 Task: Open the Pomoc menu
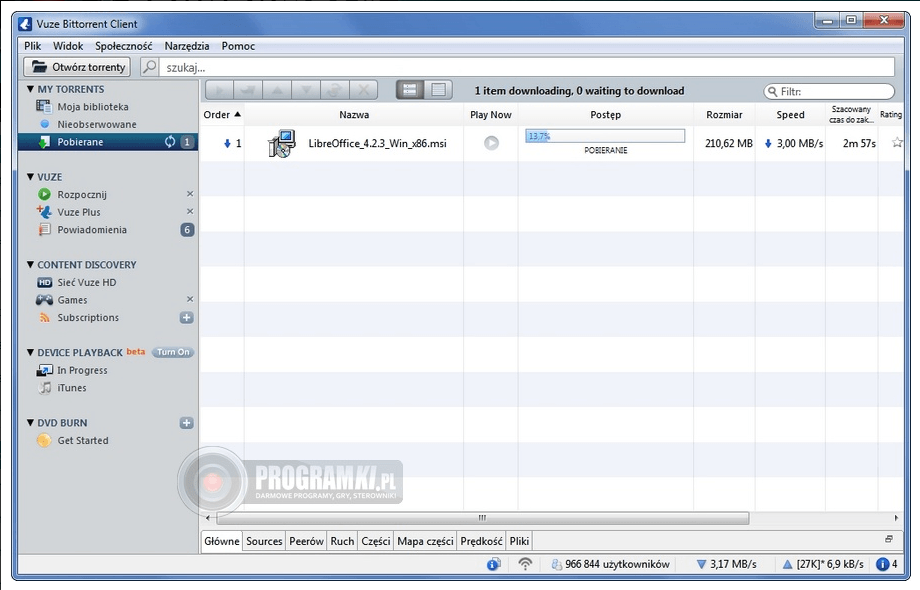point(238,46)
